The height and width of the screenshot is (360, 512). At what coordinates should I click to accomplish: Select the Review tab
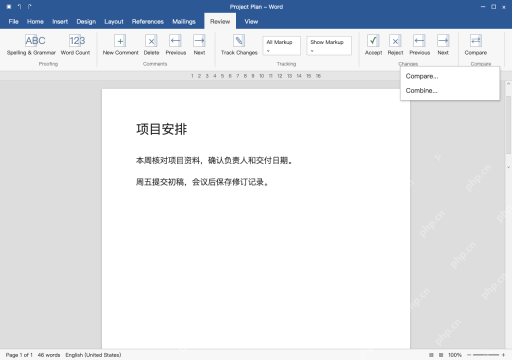coord(220,22)
